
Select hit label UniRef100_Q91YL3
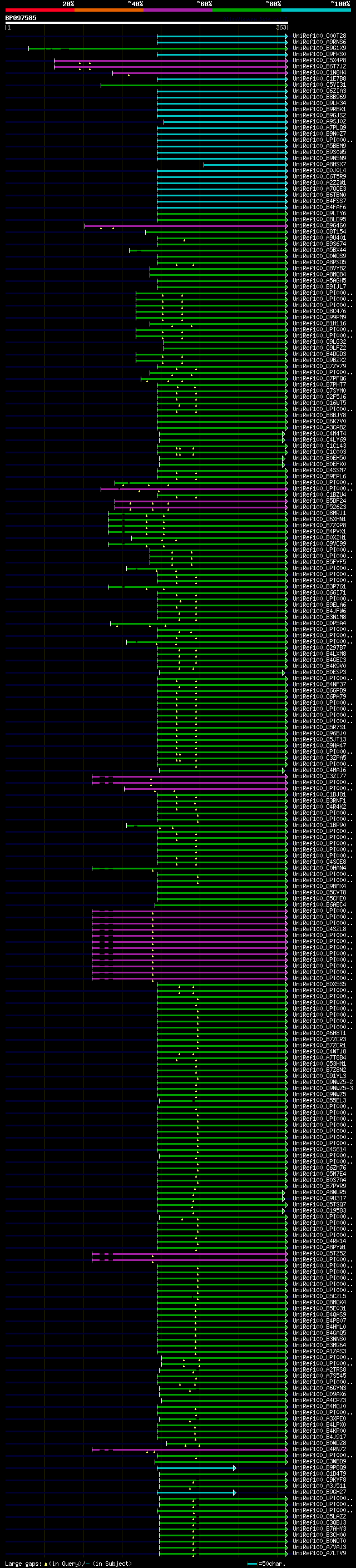click(319, 1076)
